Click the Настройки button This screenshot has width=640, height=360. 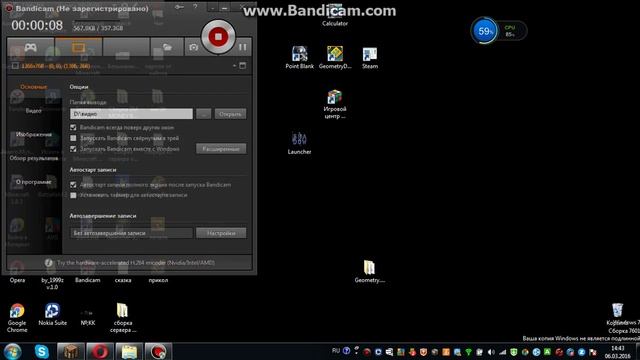[x=221, y=233]
